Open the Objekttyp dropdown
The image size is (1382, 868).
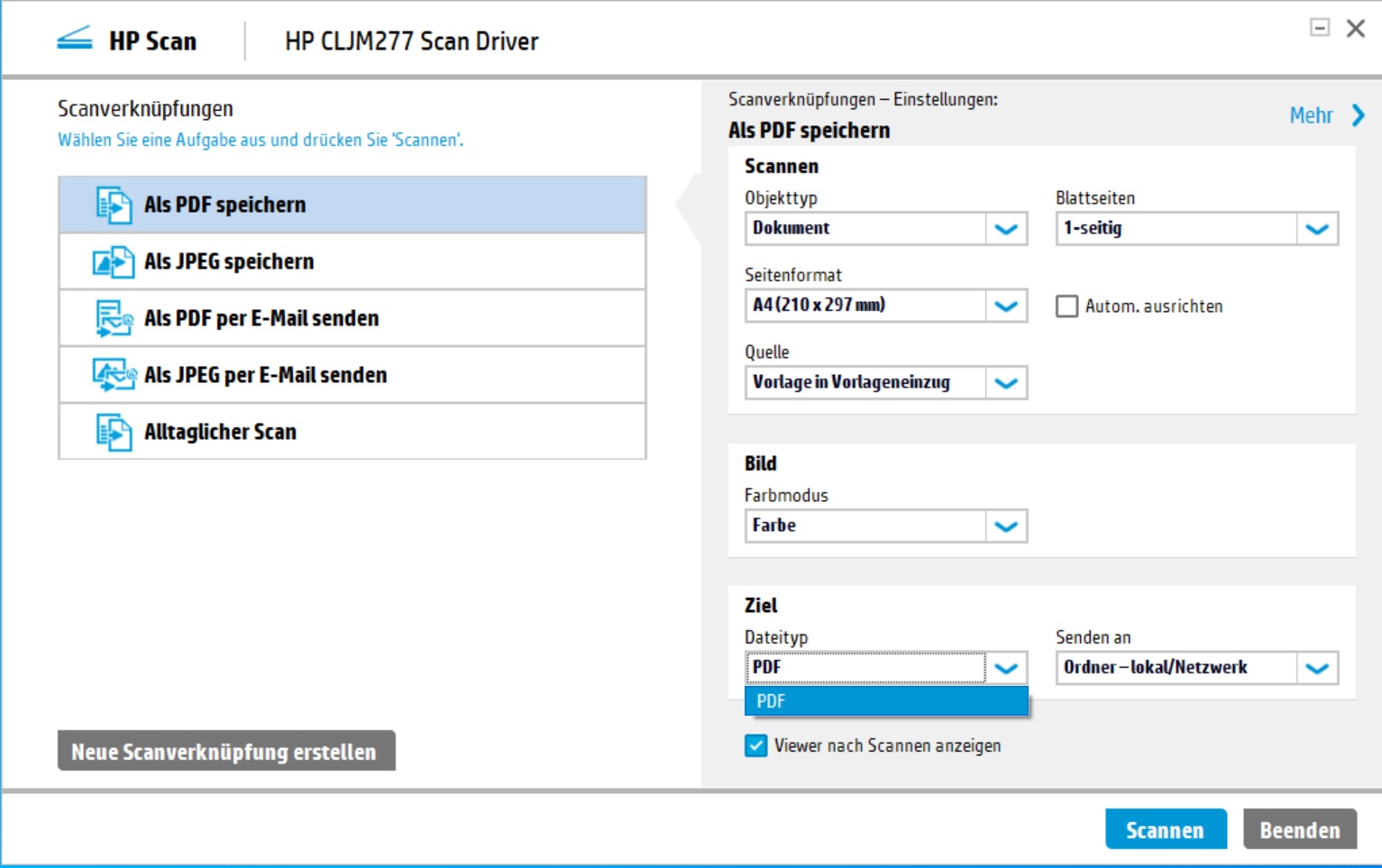[1006, 229]
